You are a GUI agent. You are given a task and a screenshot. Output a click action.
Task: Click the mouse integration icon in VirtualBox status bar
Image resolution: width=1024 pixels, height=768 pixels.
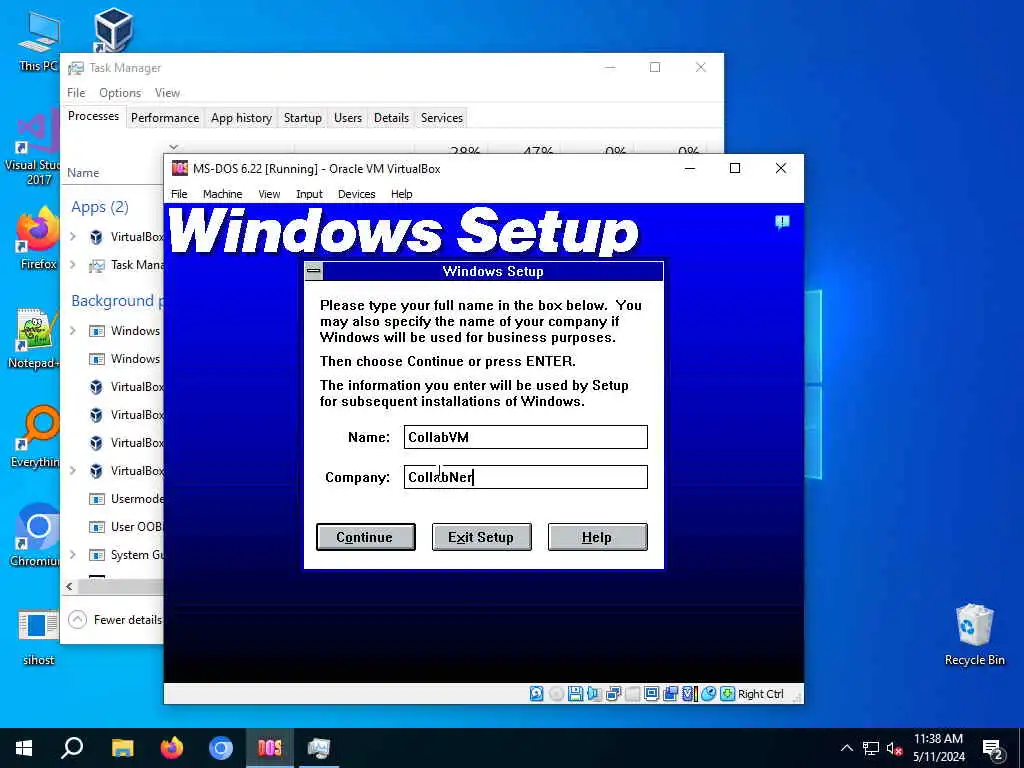709,694
